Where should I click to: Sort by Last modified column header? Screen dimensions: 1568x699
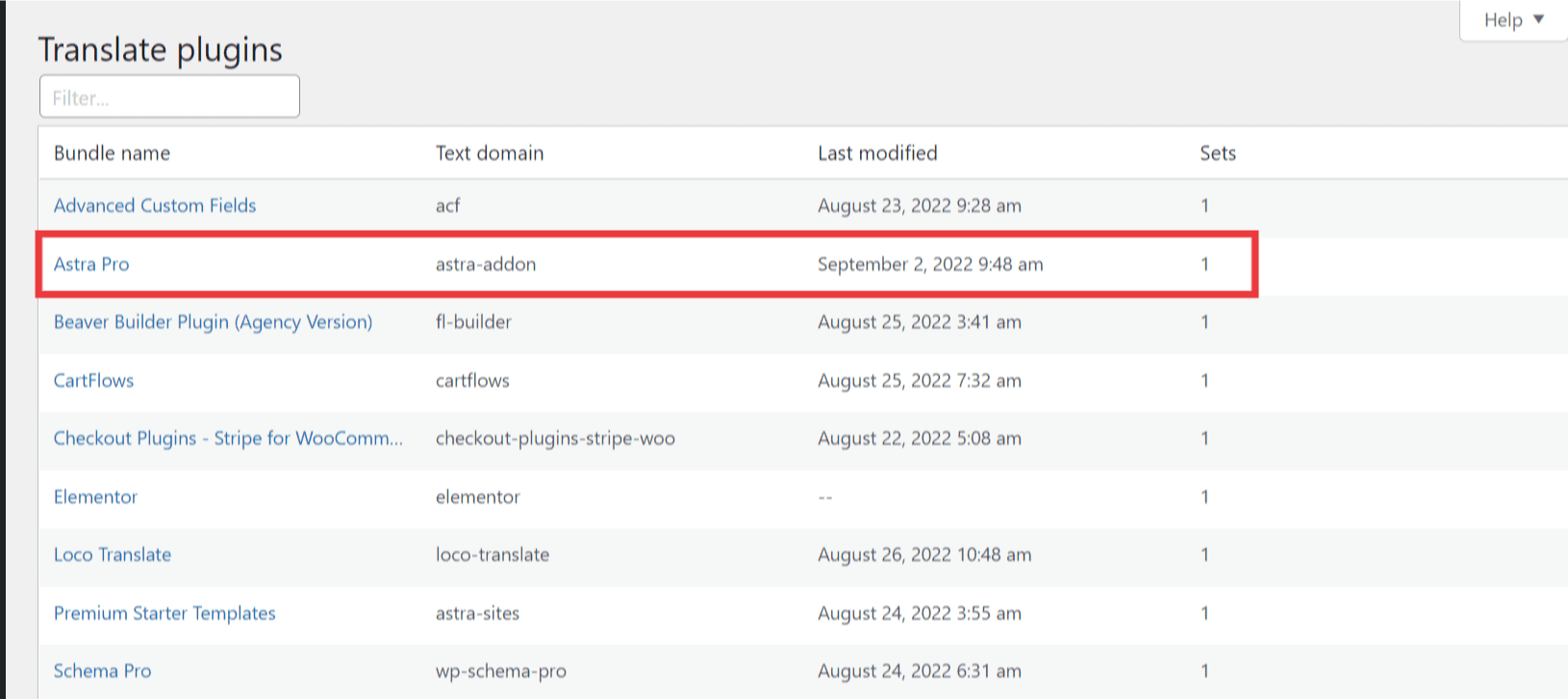(877, 153)
